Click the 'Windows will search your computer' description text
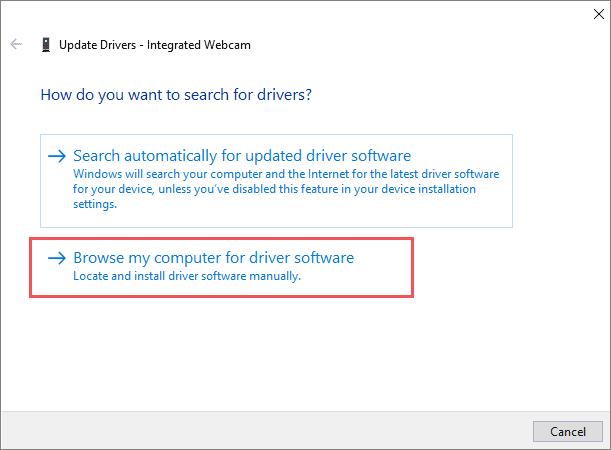This screenshot has height=450, width=611. [x=286, y=189]
